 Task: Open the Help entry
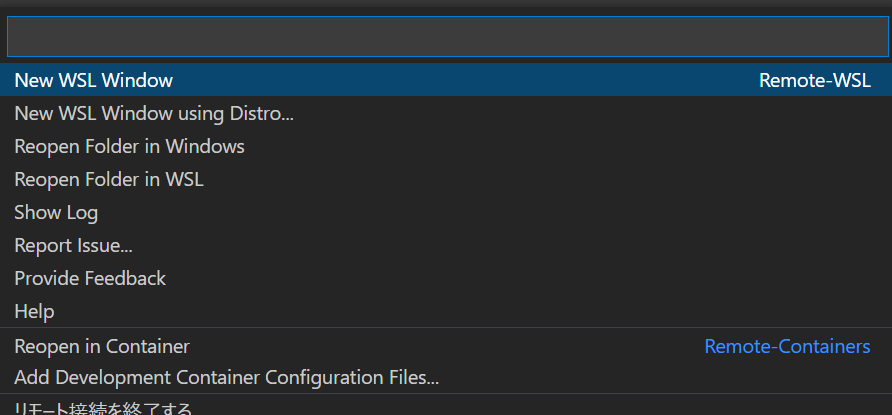tap(34, 312)
